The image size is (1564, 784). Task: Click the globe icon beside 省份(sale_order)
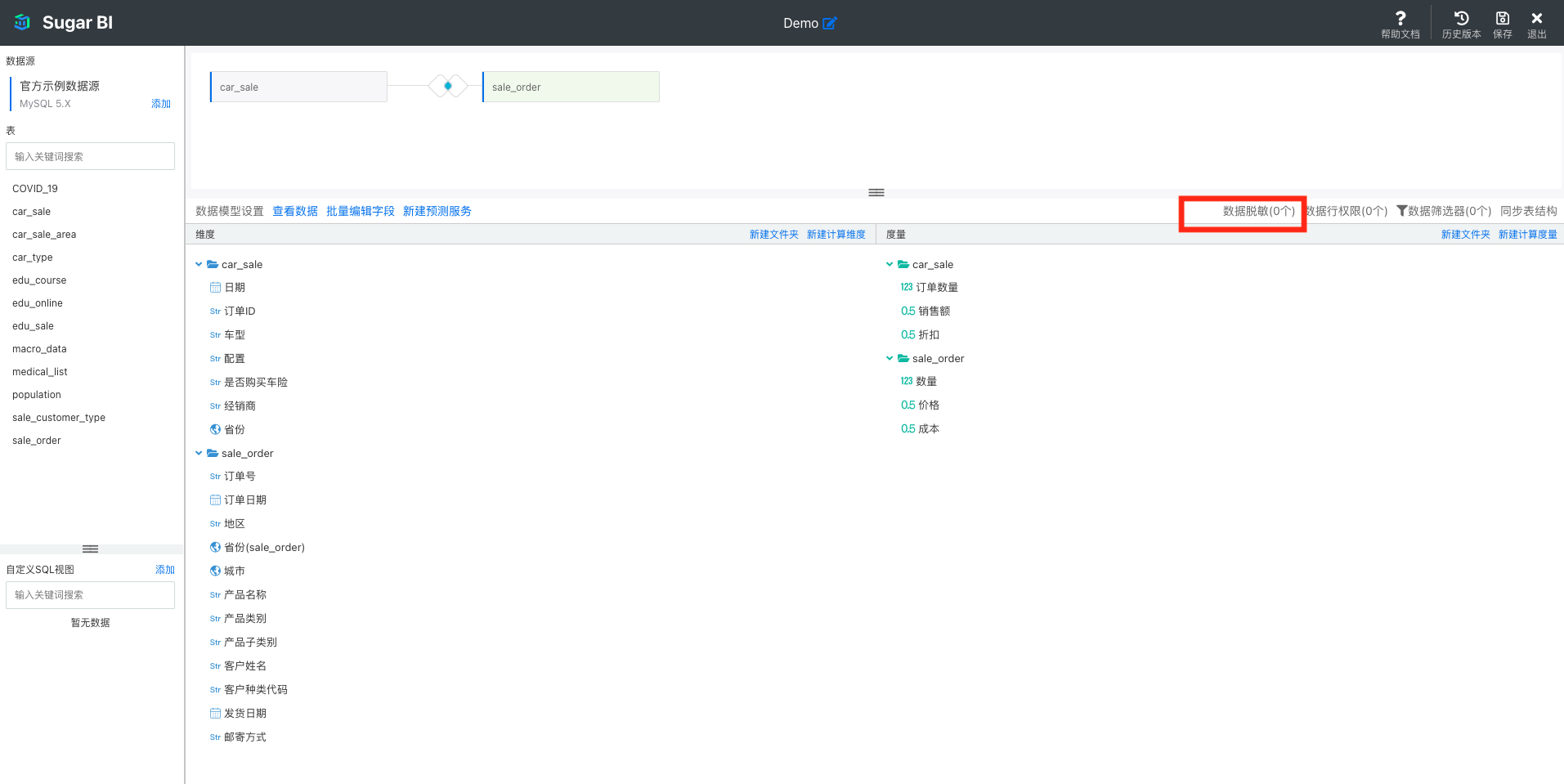coord(215,547)
